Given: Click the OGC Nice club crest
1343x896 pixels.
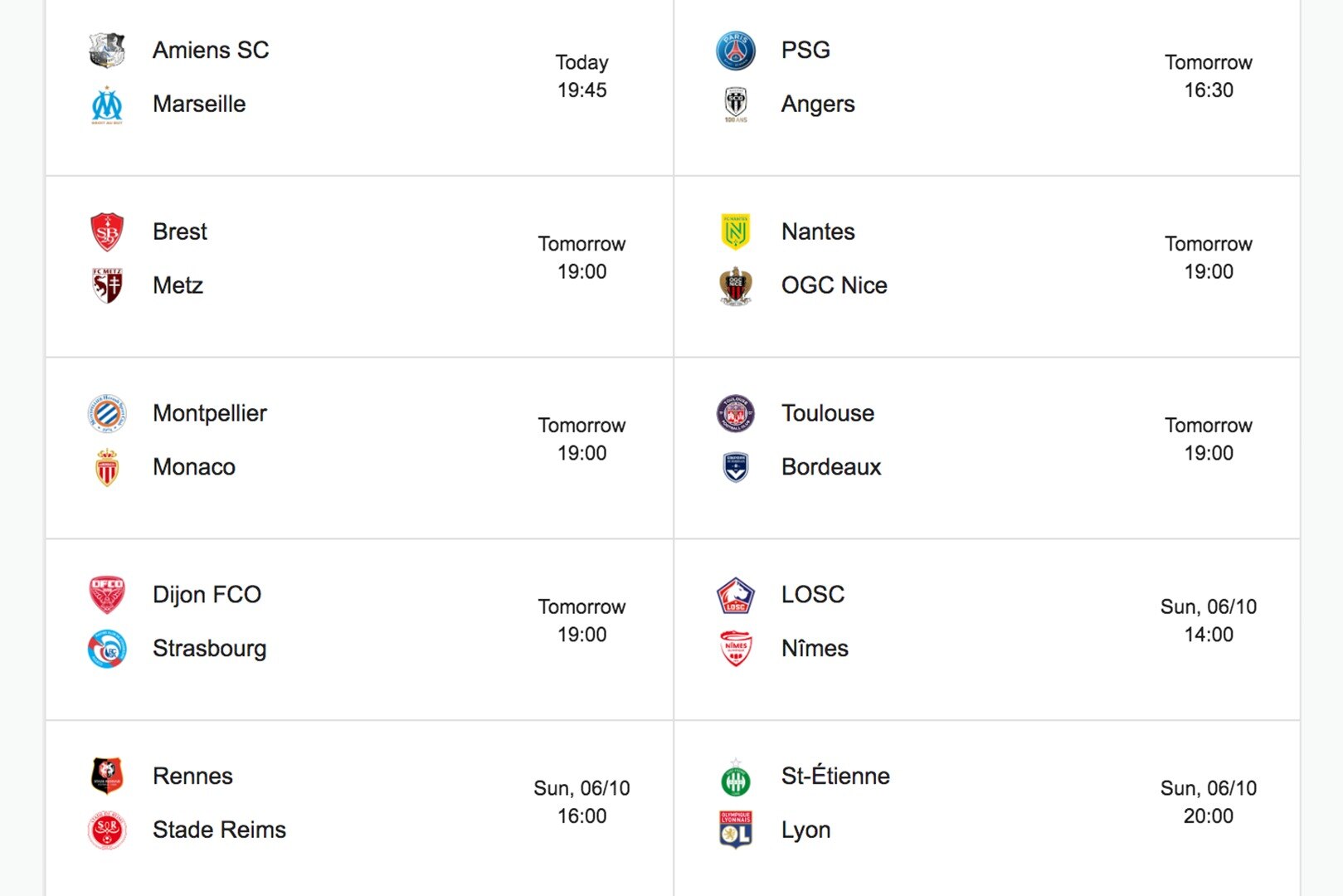Looking at the screenshot, I should click(733, 285).
